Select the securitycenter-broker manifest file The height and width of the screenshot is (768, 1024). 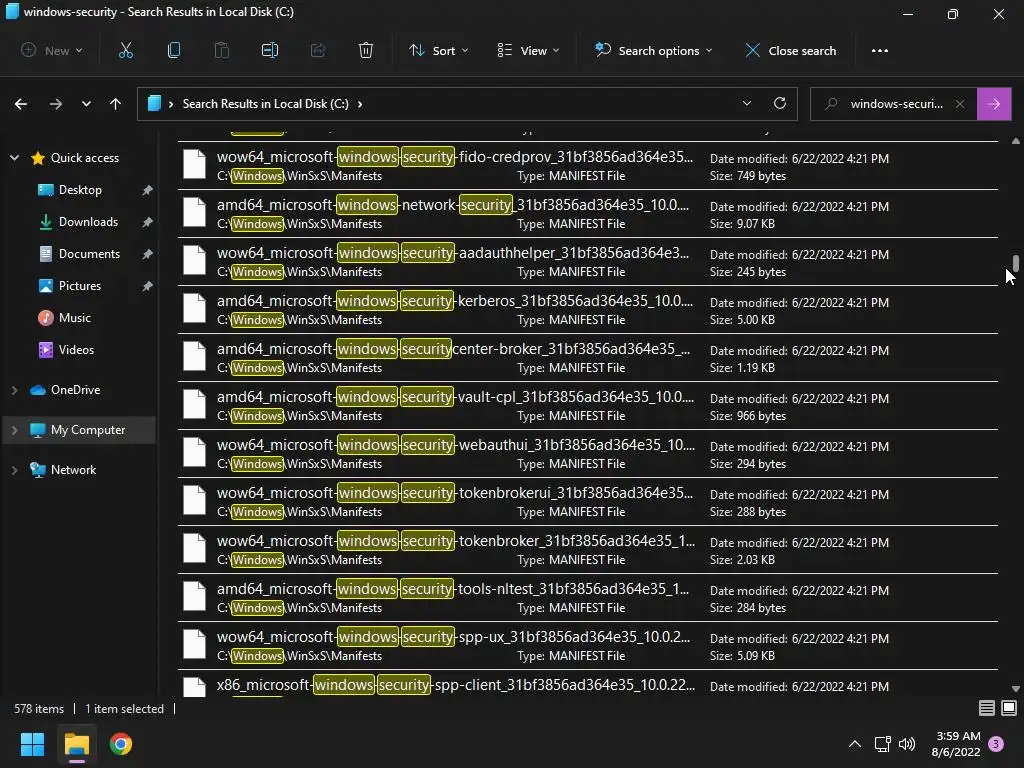point(588,358)
